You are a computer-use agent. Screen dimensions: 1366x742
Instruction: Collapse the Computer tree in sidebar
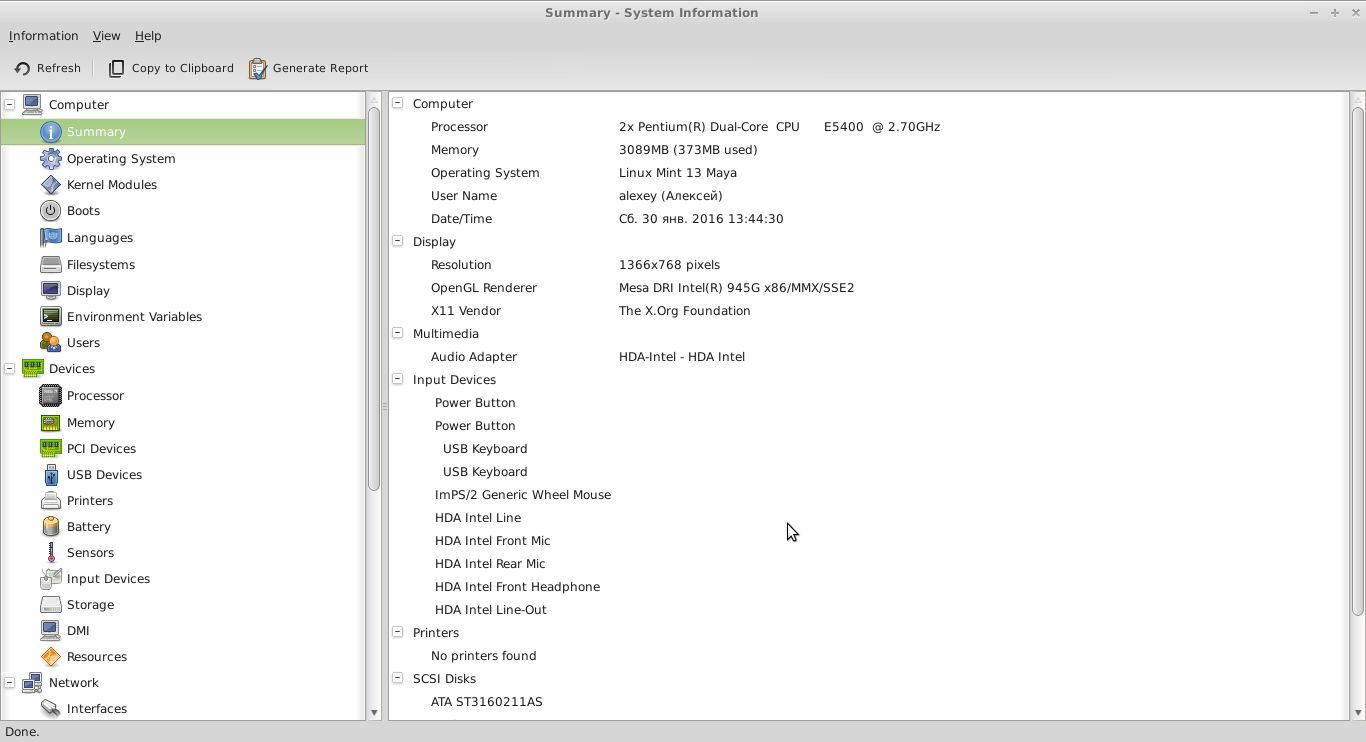click(x=10, y=104)
